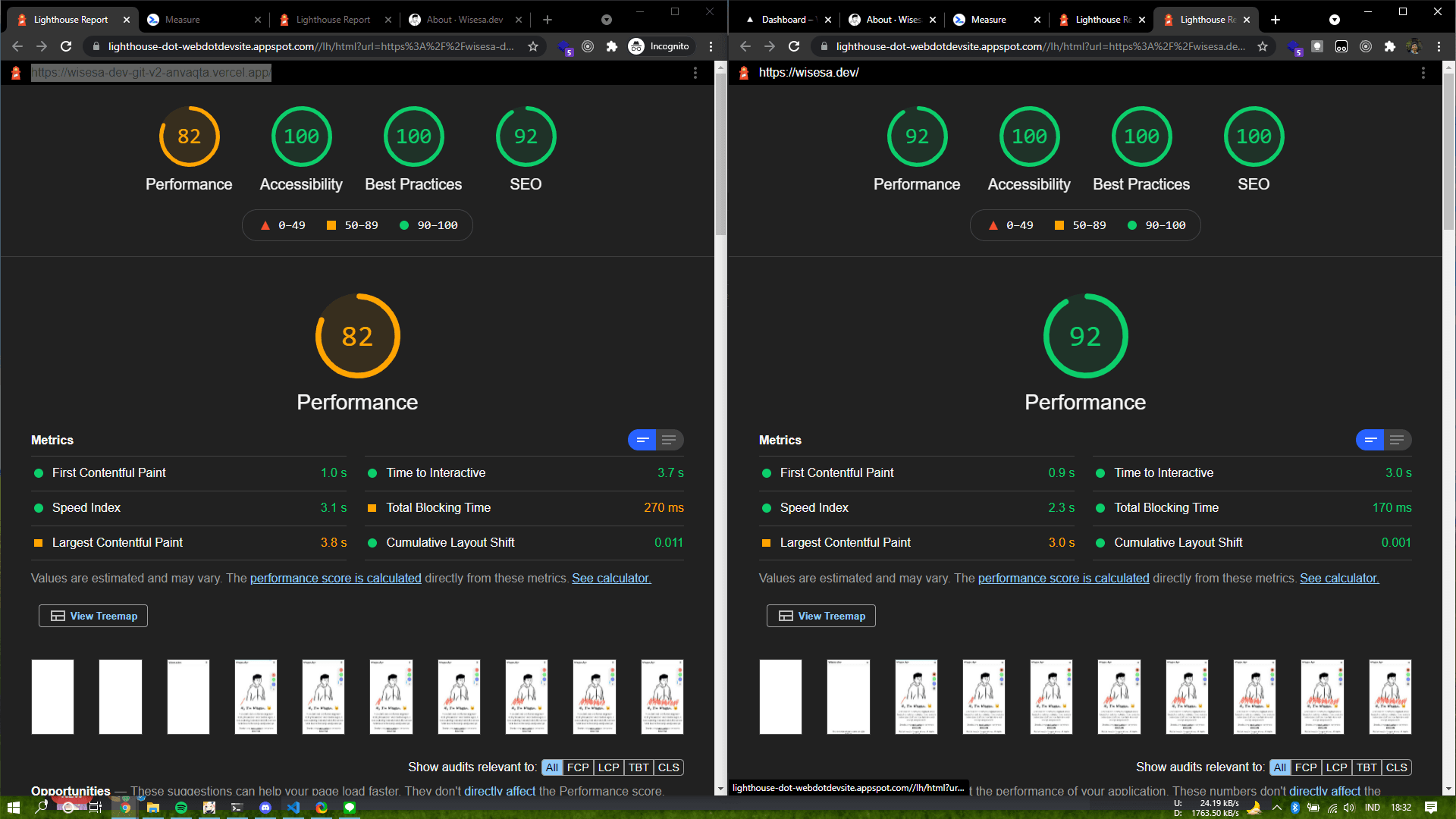1456x819 pixels.
Task: Open Discord from the taskbar
Action: [x=265, y=808]
